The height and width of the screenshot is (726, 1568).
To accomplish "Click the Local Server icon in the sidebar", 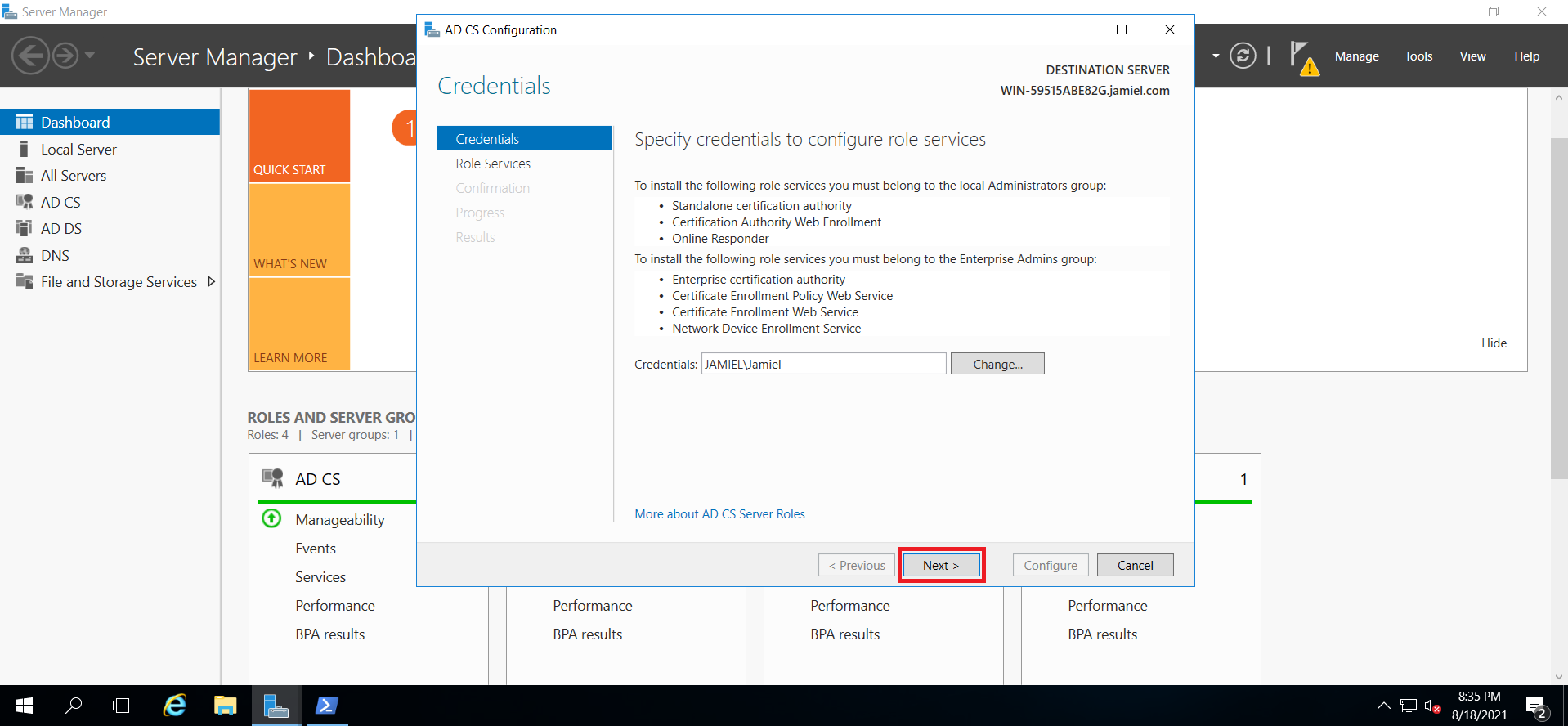I will (x=25, y=149).
